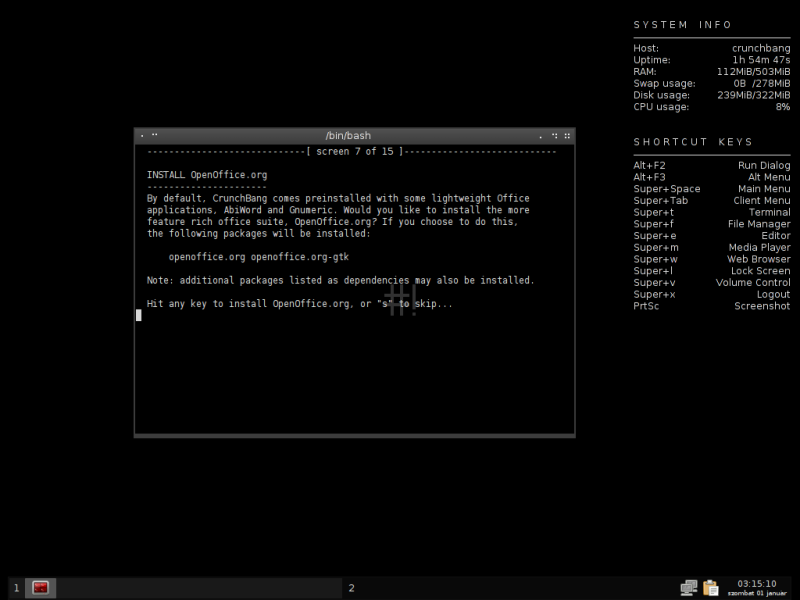Click the "Lock Screen" shortcut entry
The image size is (800, 600).
click(760, 271)
